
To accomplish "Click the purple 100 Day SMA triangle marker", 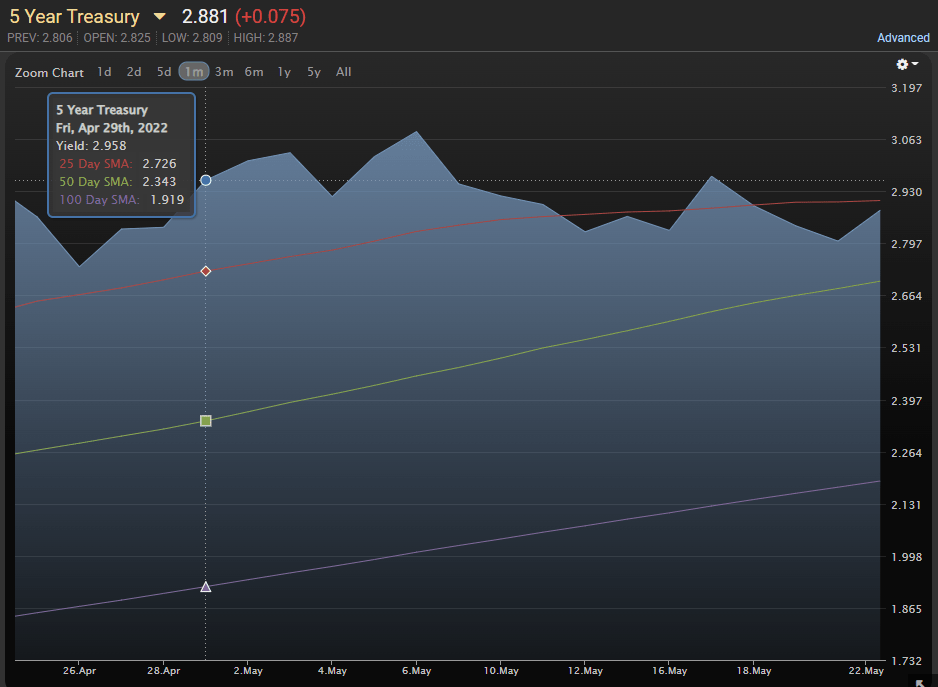I will 206,587.
